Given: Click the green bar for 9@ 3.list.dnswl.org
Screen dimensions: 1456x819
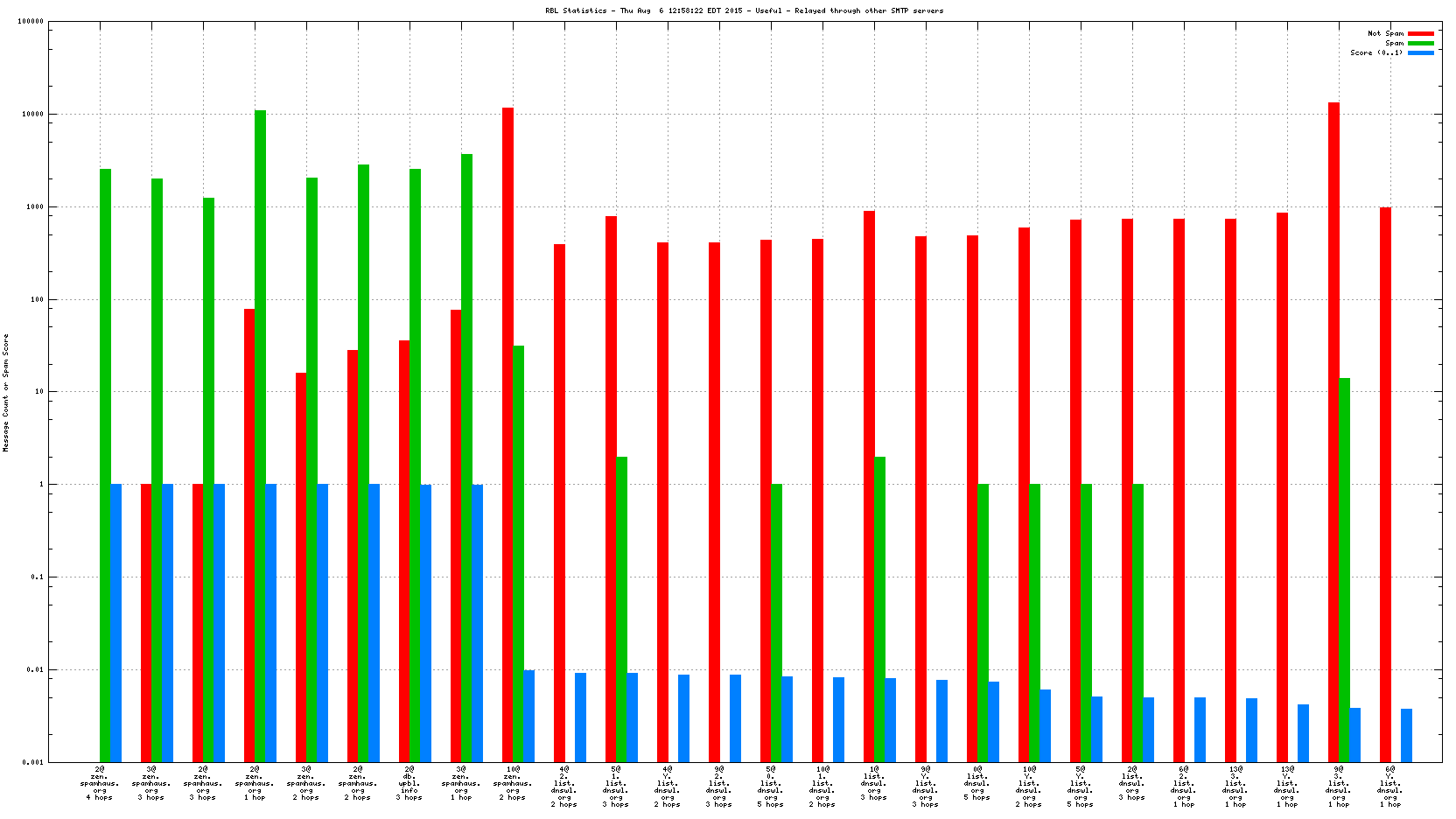Looking at the screenshot, I should pos(1344,569).
